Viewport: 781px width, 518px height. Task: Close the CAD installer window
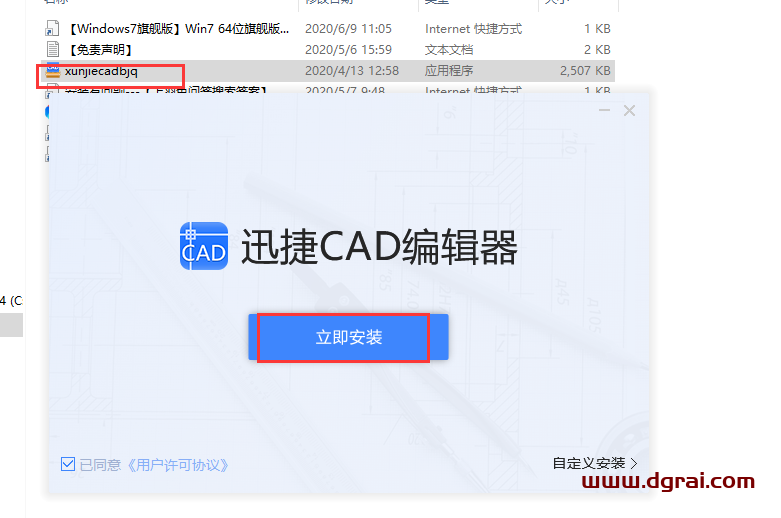point(630,110)
